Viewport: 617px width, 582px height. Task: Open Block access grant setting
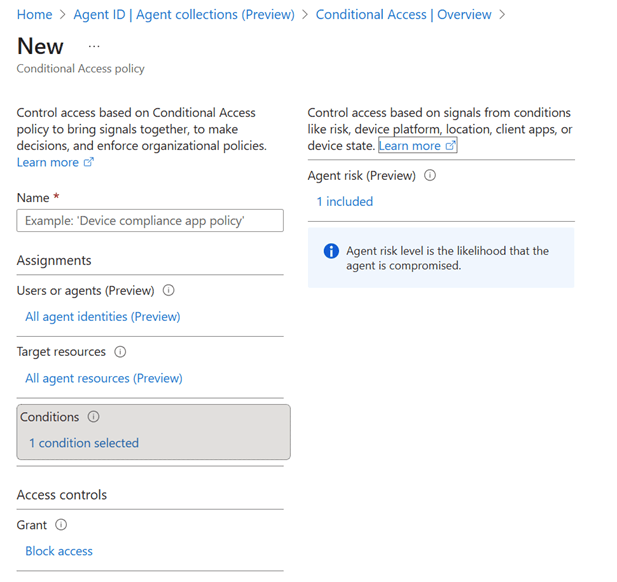(x=58, y=551)
